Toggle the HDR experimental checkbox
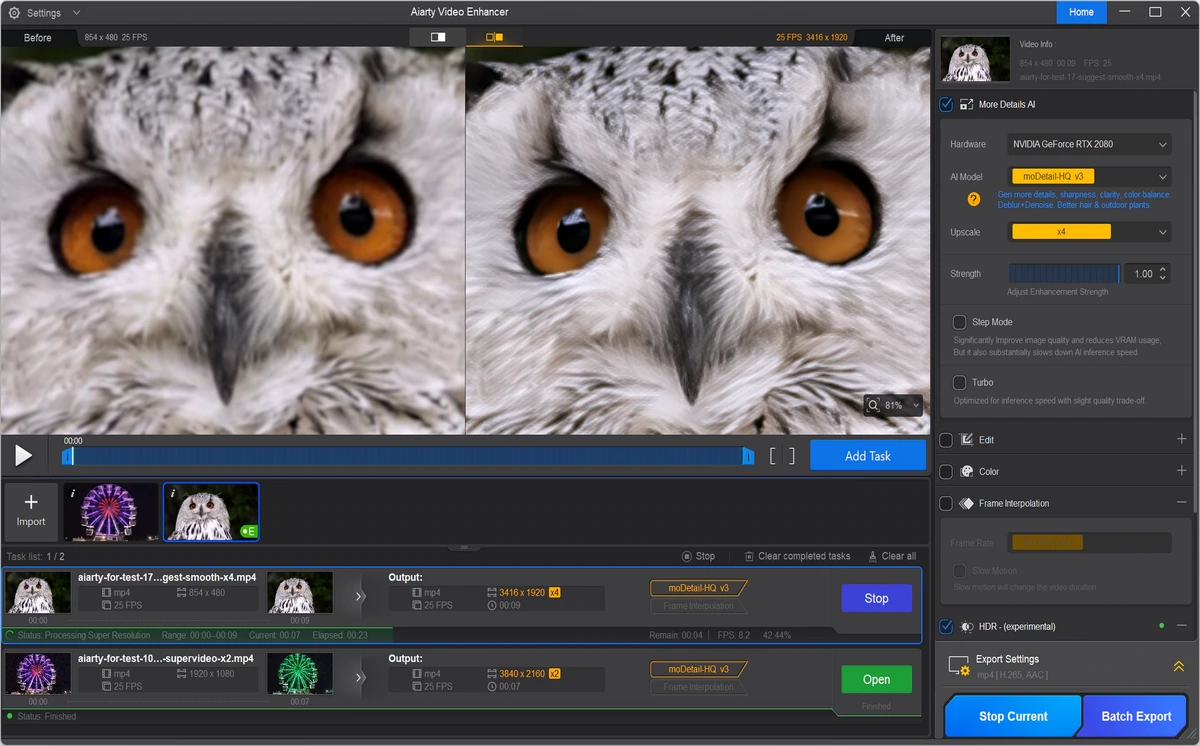Viewport: 1200px width, 746px height. [946, 627]
